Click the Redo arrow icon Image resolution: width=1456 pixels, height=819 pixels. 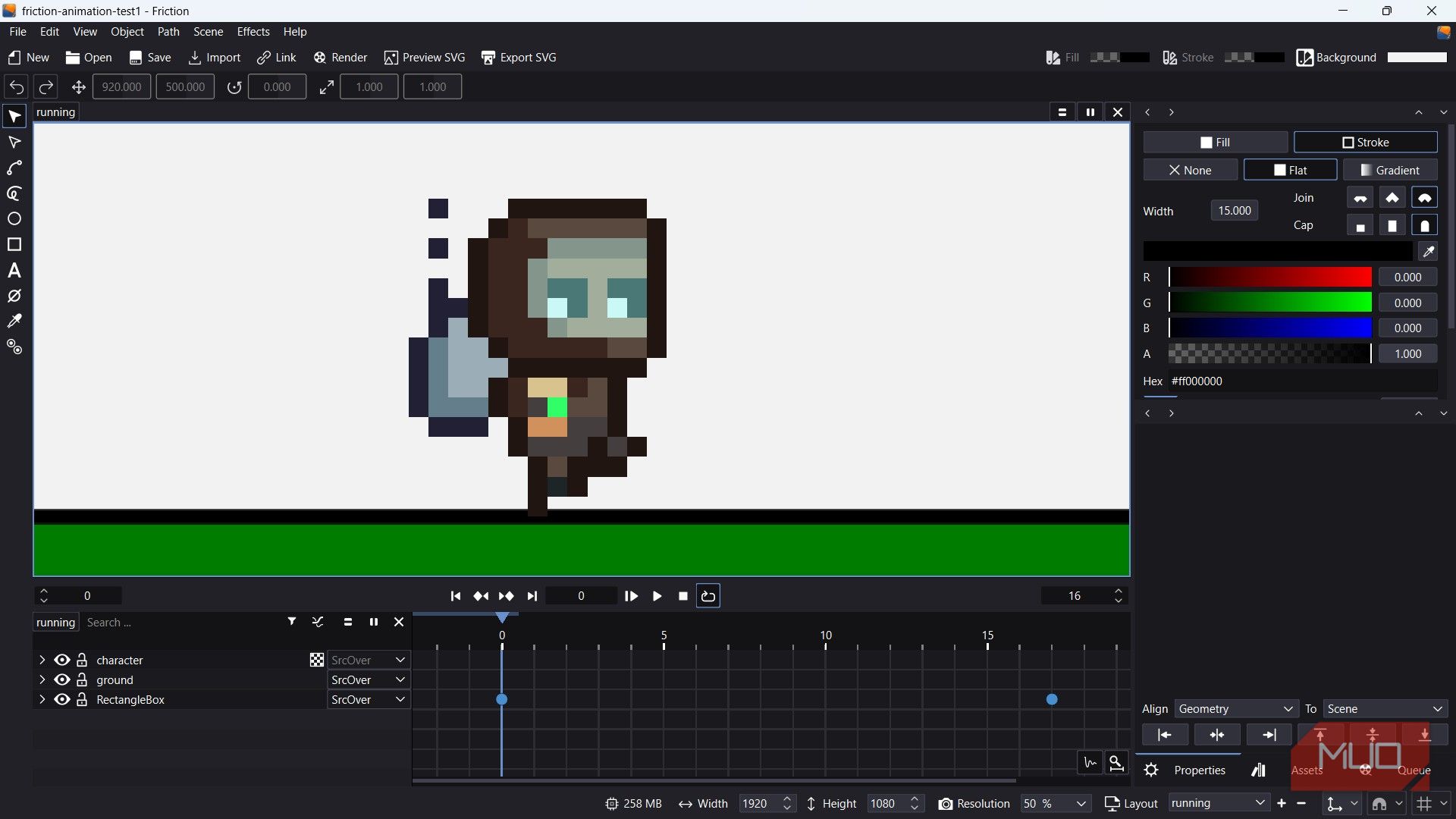(x=46, y=87)
